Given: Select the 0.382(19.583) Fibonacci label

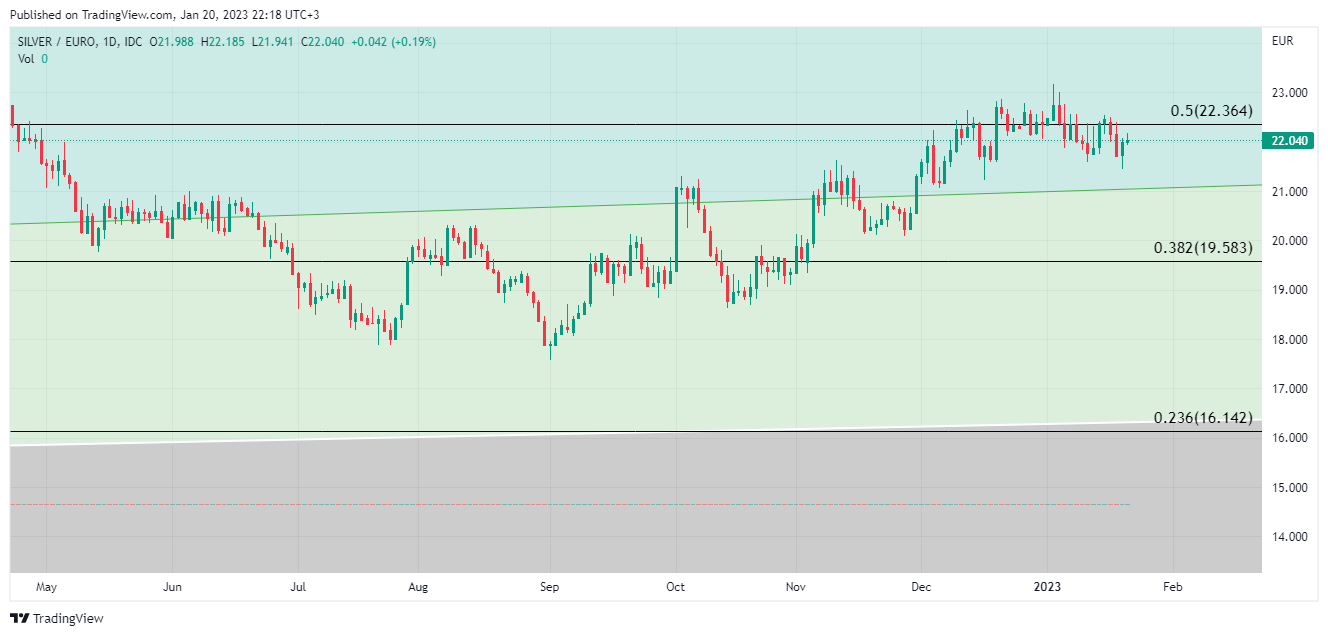Looking at the screenshot, I should 1203,248.
